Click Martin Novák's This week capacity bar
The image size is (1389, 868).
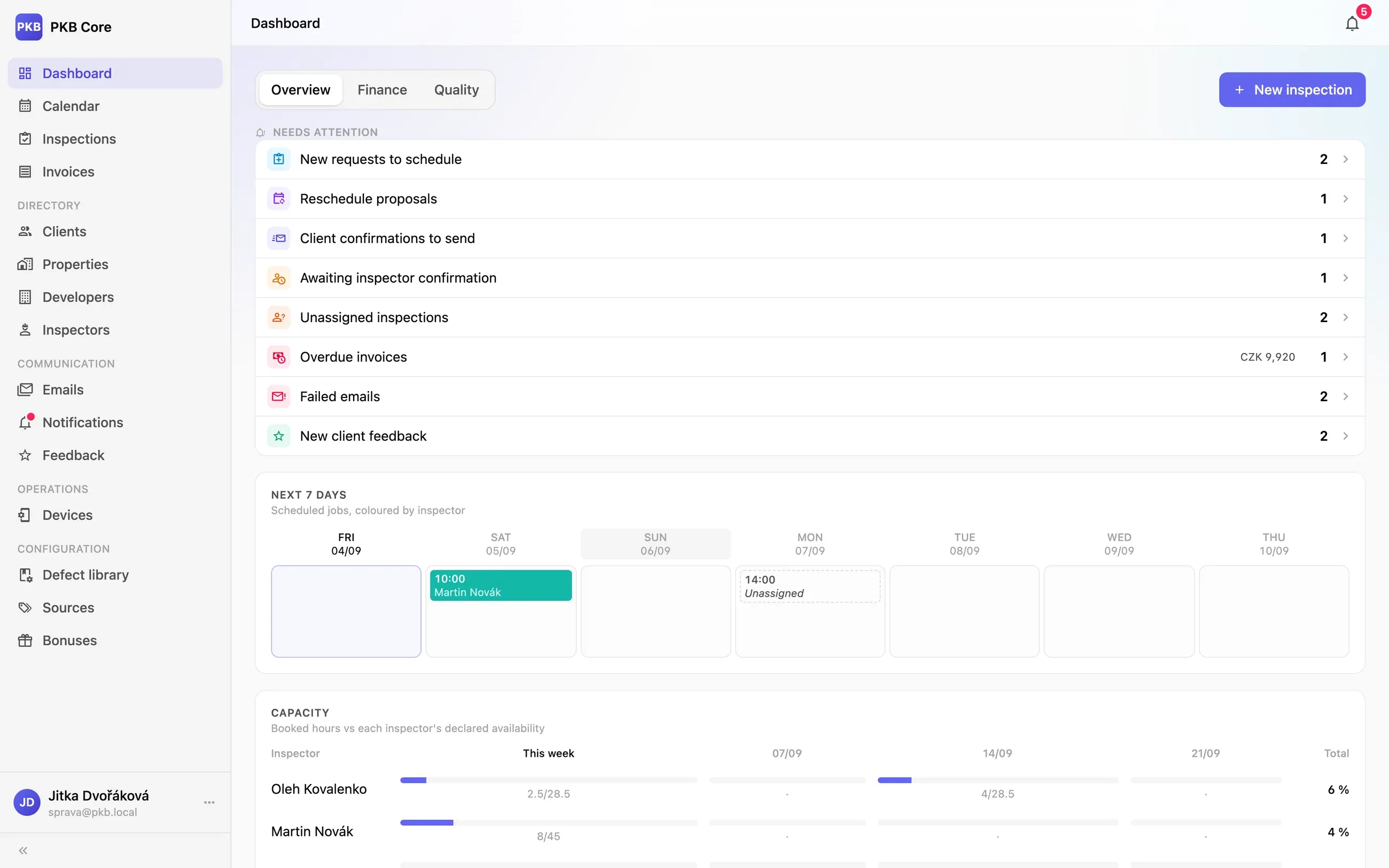tap(548, 823)
